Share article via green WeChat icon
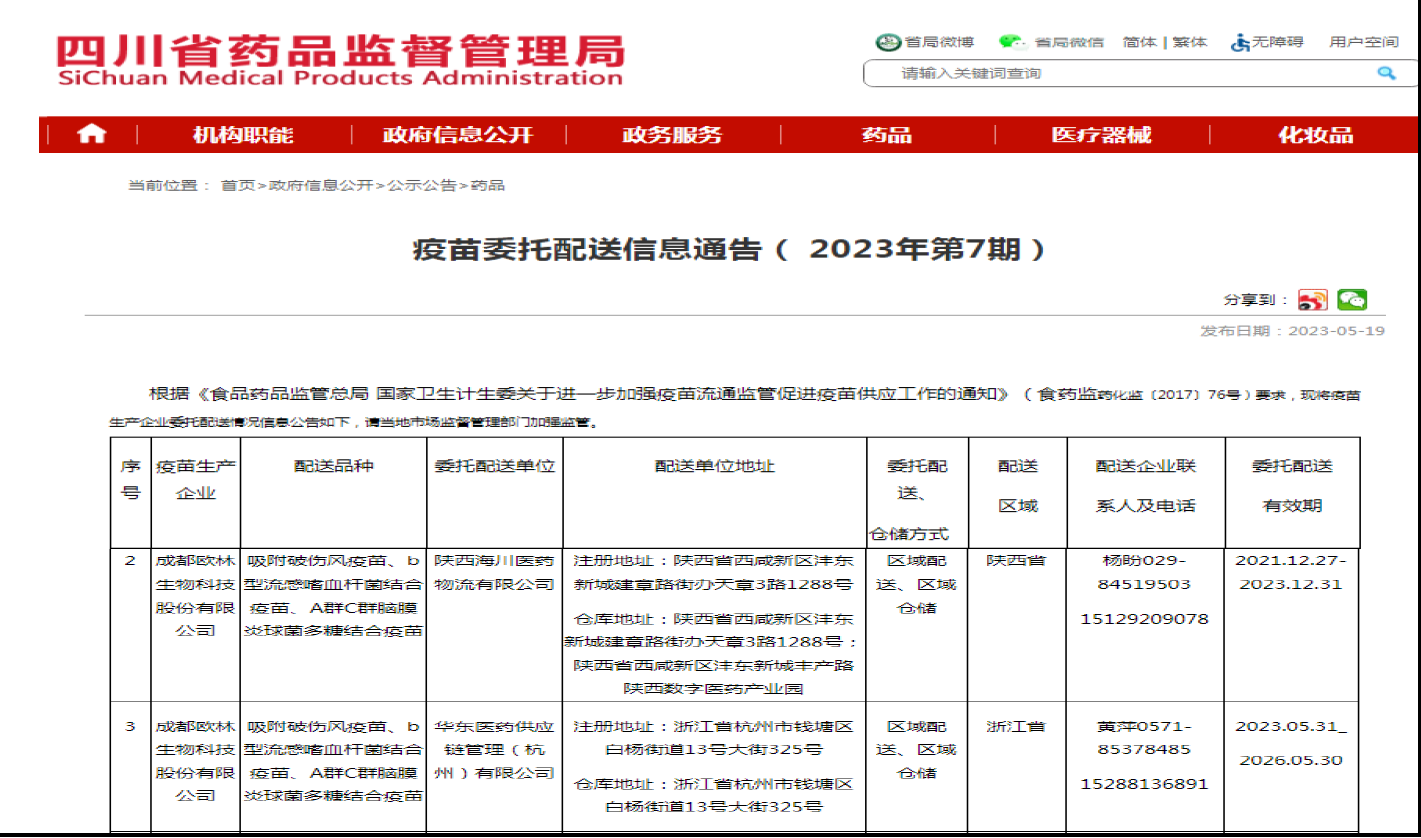Viewport: 1421px width, 838px height. point(1352,300)
